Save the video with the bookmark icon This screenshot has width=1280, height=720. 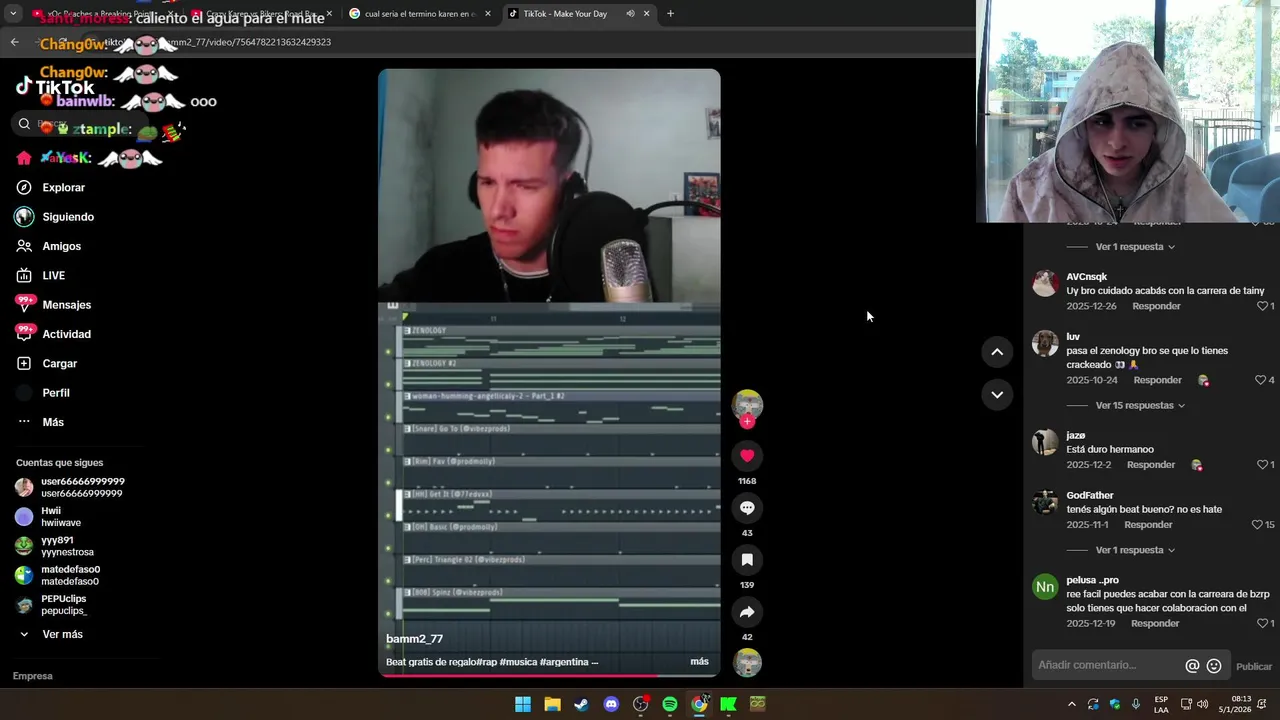747,560
